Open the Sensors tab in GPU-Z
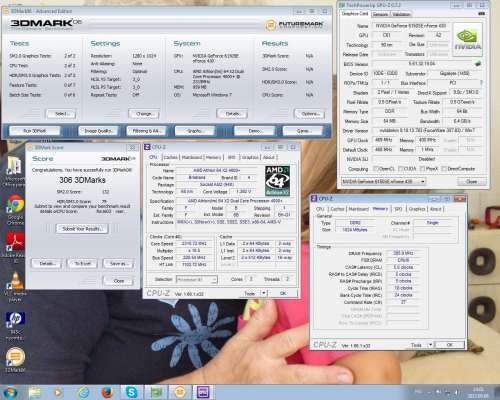Viewport: 500px width, 400px height. 380,14
